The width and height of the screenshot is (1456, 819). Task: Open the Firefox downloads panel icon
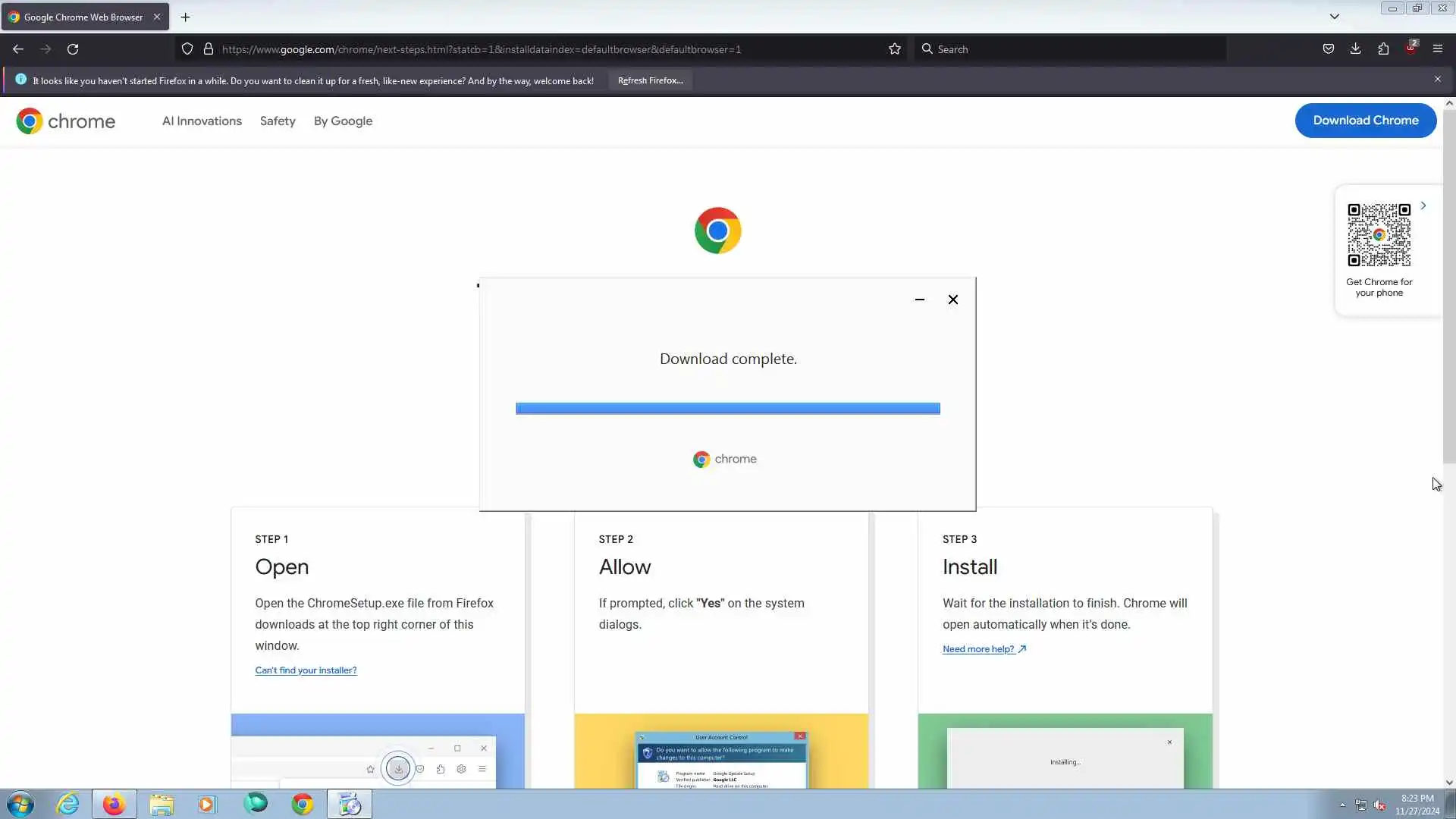[1355, 49]
